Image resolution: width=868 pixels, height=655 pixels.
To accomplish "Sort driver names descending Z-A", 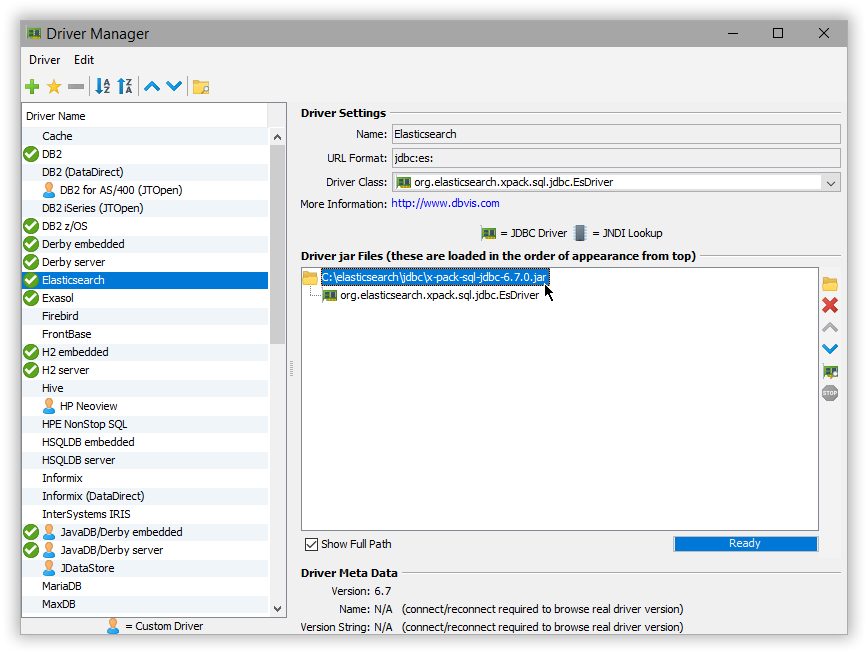I will point(125,86).
